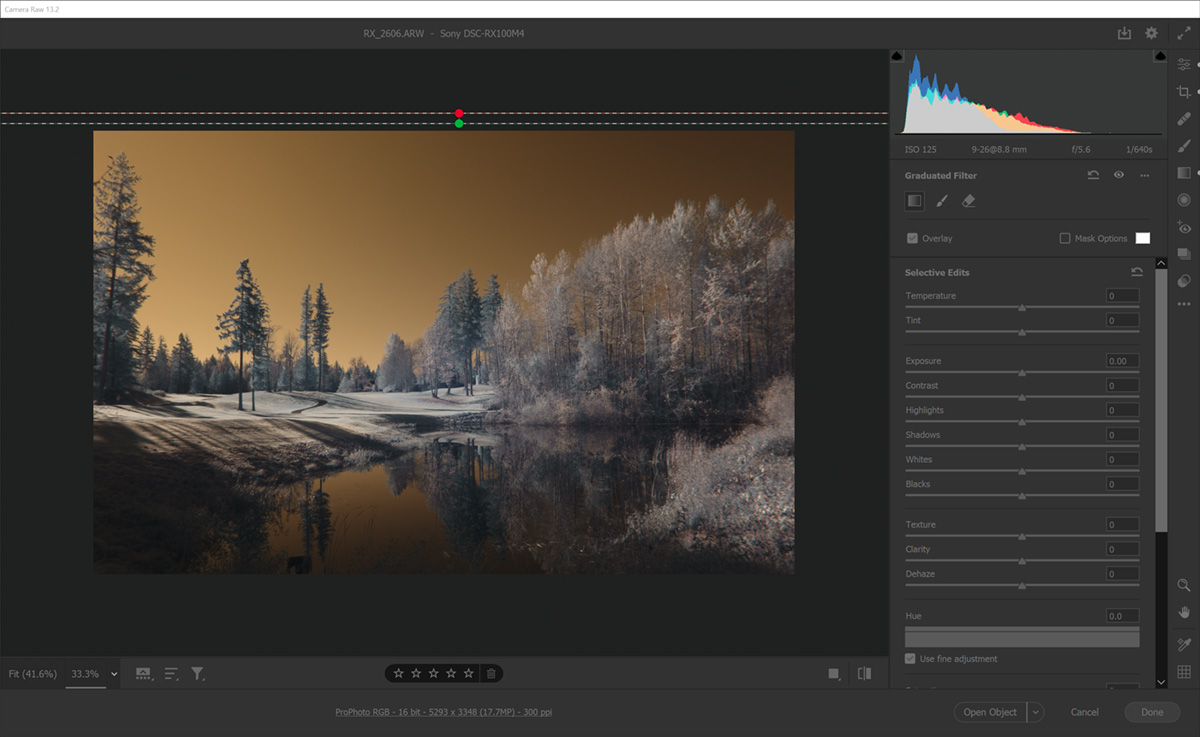
Task: Pick the Zoom magnifier tool
Action: [x=1184, y=585]
